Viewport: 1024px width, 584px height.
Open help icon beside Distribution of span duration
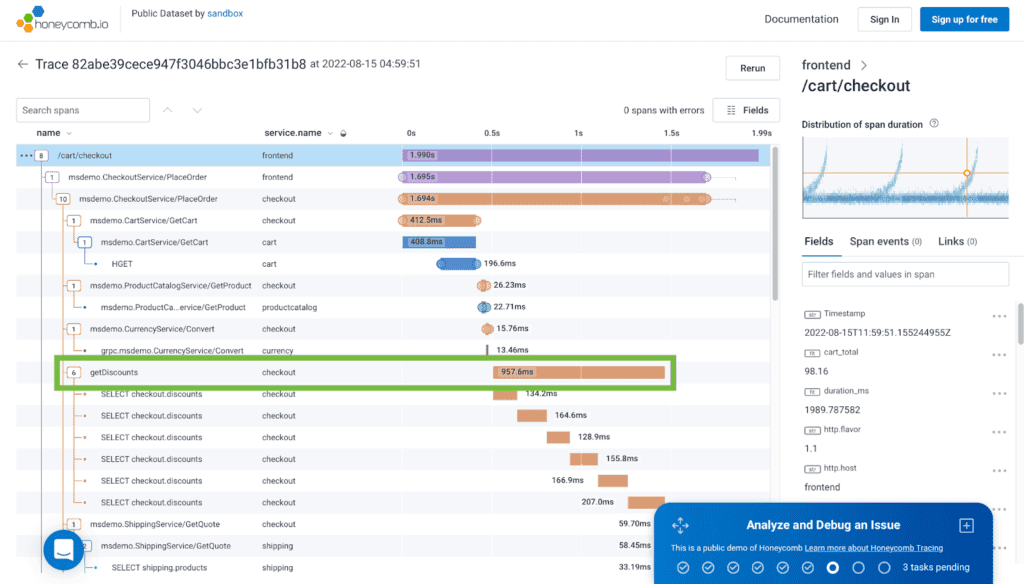click(x=934, y=124)
